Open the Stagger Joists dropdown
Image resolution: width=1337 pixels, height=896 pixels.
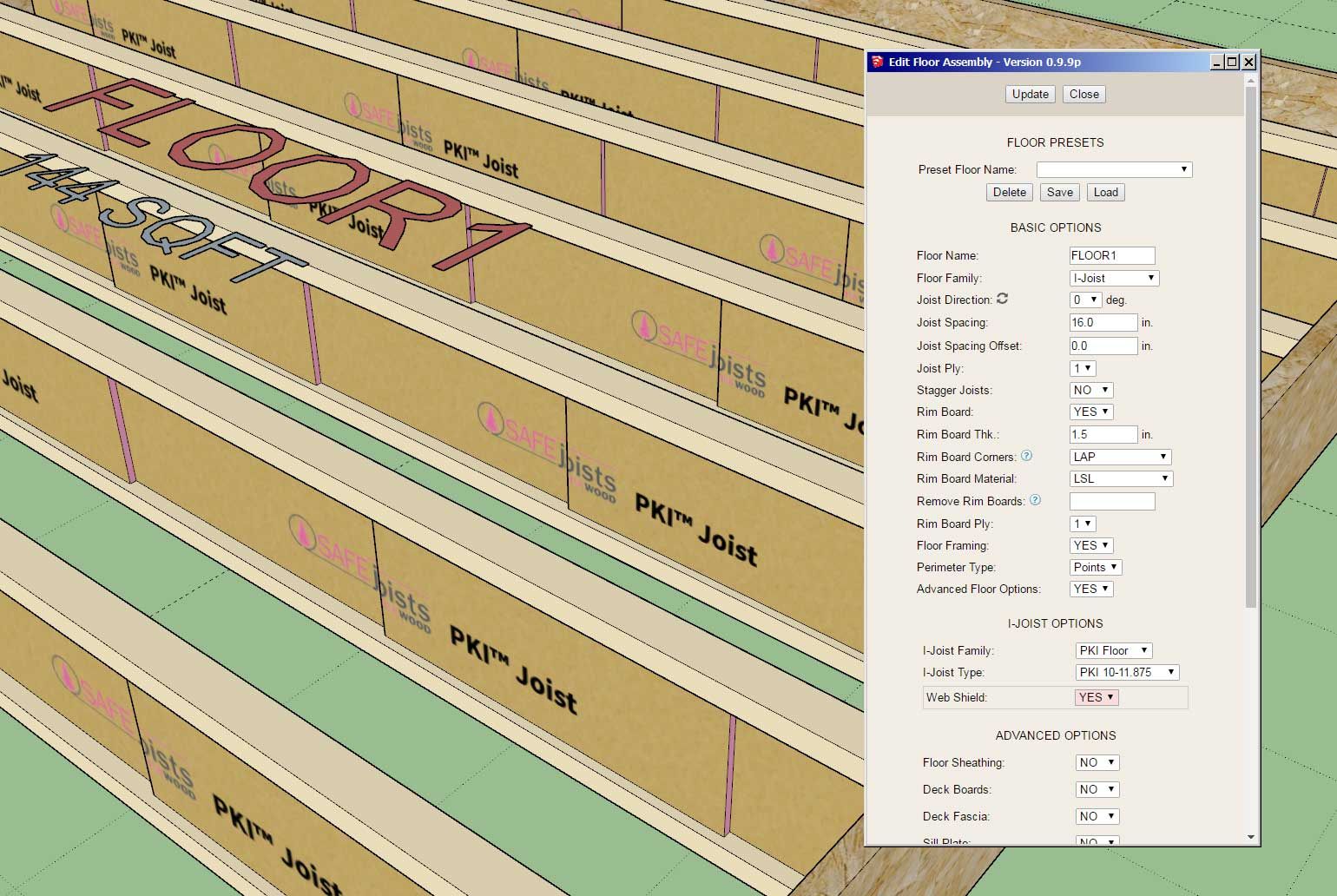click(1091, 390)
